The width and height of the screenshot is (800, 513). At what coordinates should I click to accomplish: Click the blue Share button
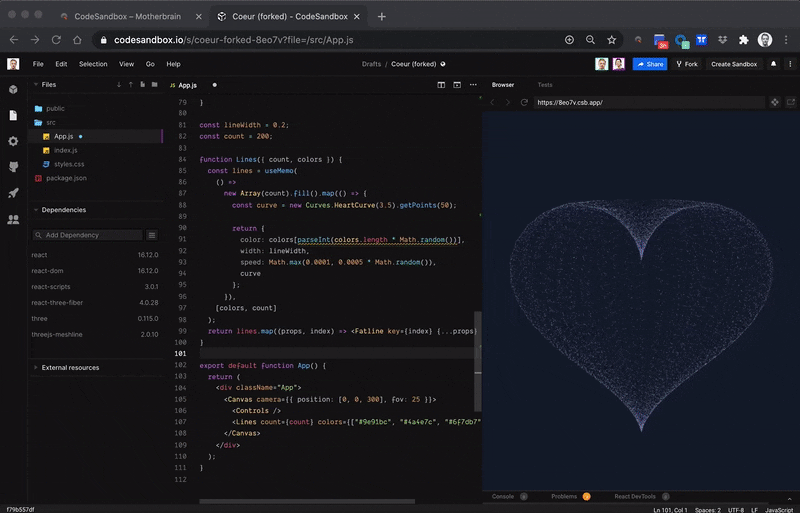(650, 64)
